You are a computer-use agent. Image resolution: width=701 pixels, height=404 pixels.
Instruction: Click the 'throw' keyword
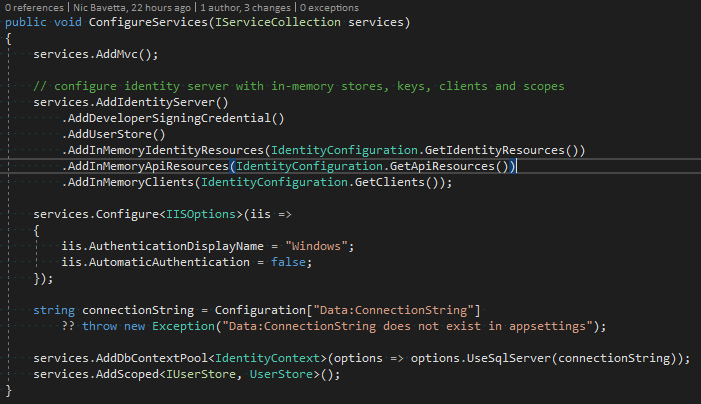point(99,326)
